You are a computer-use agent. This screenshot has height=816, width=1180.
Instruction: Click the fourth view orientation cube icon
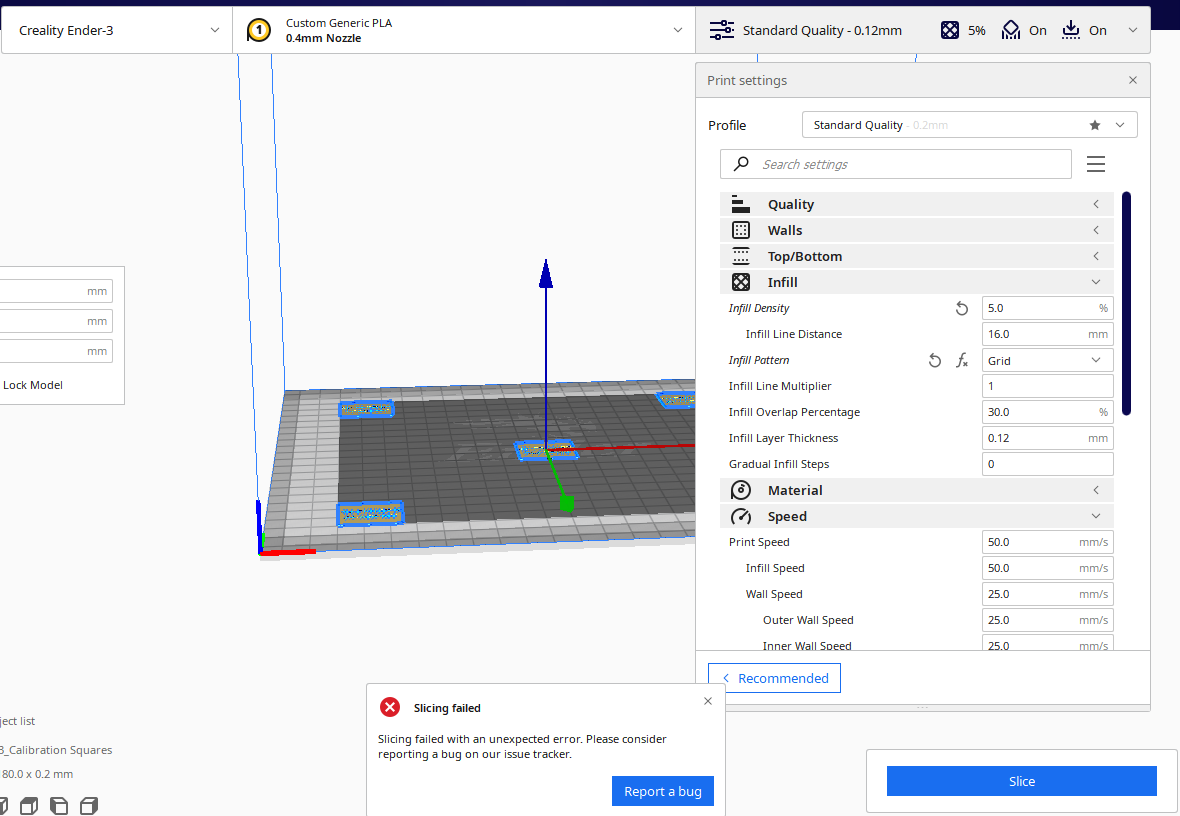89,806
